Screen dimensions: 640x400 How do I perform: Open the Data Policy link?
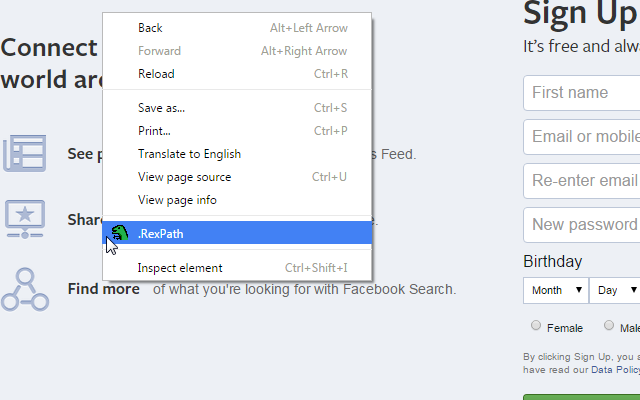pyautogui.click(x=615, y=370)
